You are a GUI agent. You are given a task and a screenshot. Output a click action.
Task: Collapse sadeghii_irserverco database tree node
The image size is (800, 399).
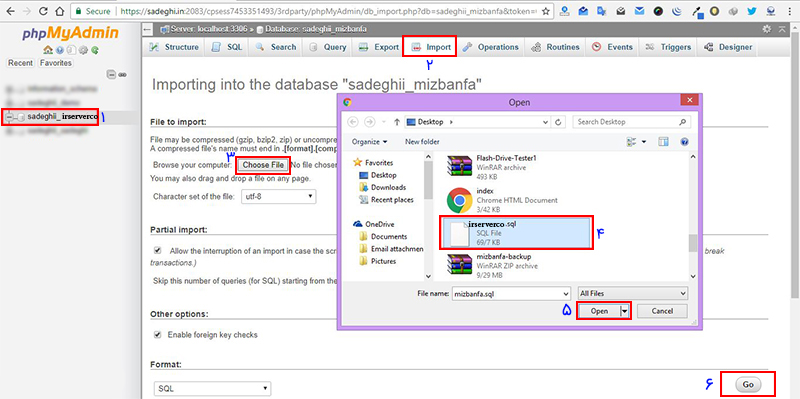coord(9,117)
